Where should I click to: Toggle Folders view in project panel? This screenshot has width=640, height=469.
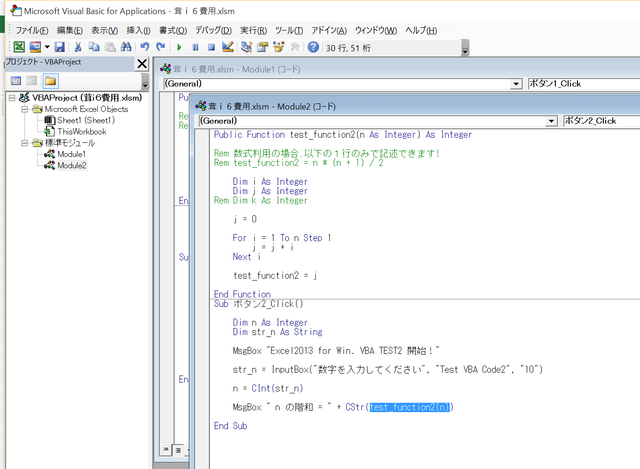[50, 81]
